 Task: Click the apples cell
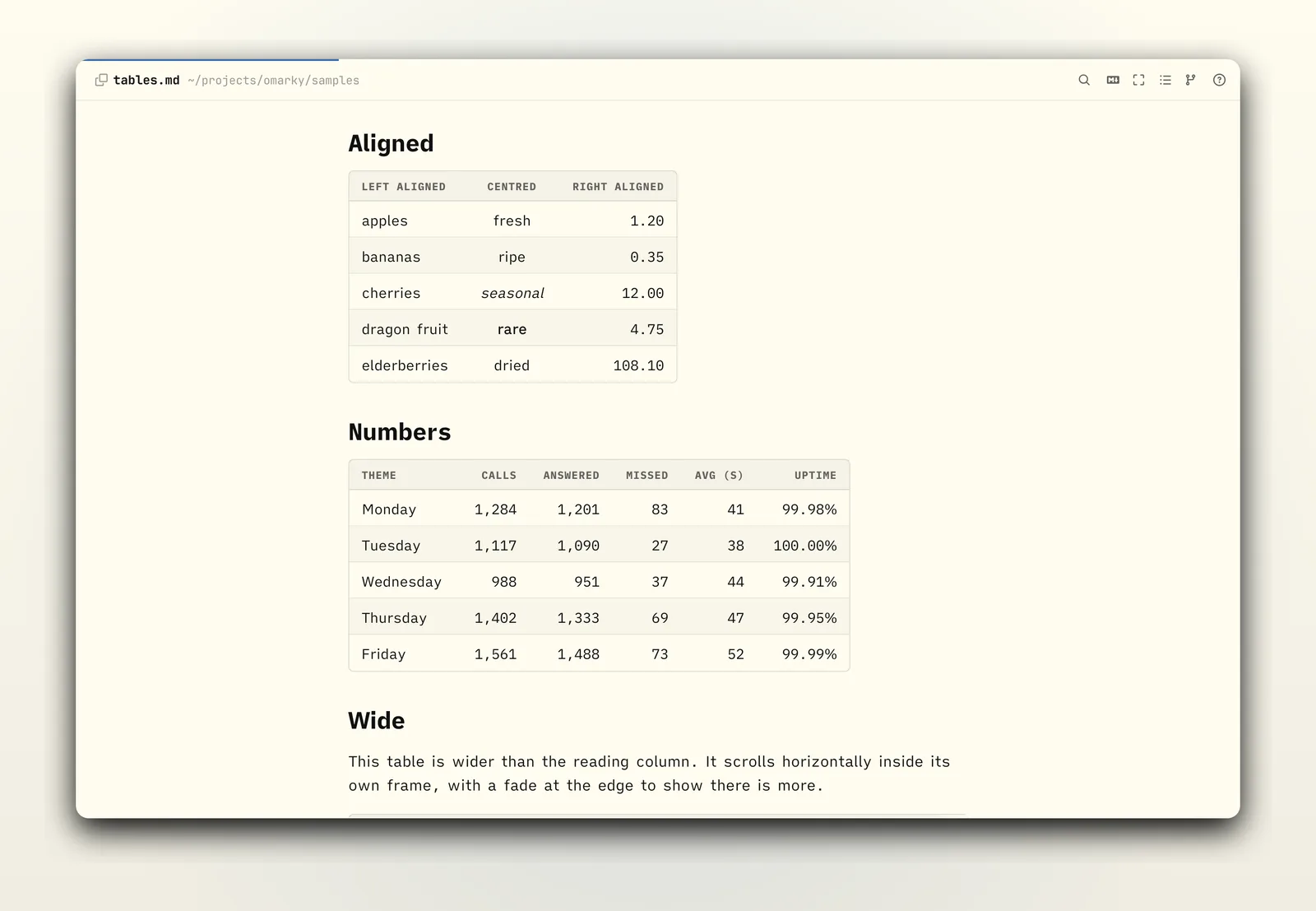(385, 221)
